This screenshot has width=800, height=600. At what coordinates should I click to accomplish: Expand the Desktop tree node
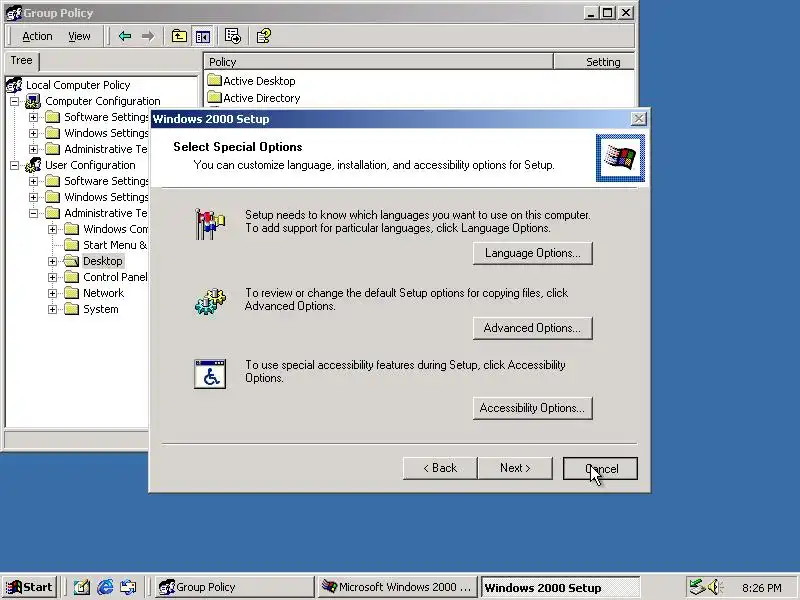coord(53,261)
